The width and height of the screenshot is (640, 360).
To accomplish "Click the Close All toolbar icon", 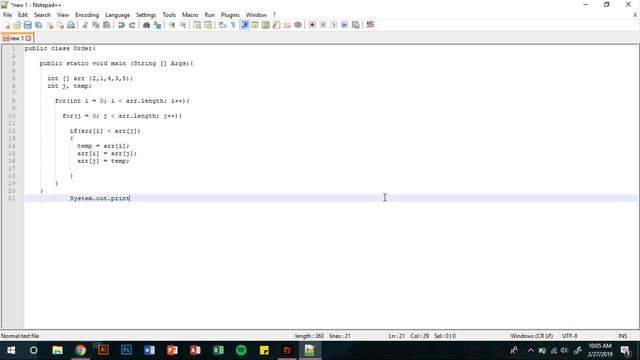I will (x=60, y=25).
